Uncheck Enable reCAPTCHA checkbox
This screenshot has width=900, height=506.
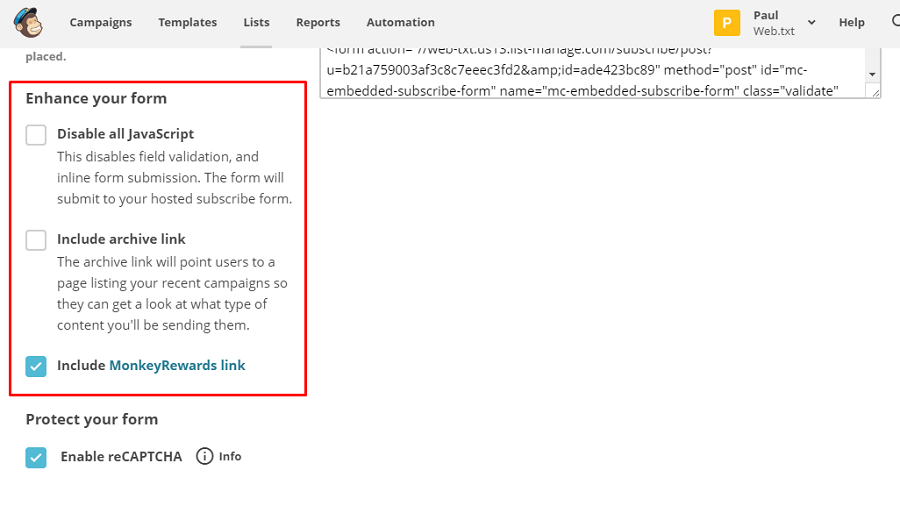click(36, 457)
